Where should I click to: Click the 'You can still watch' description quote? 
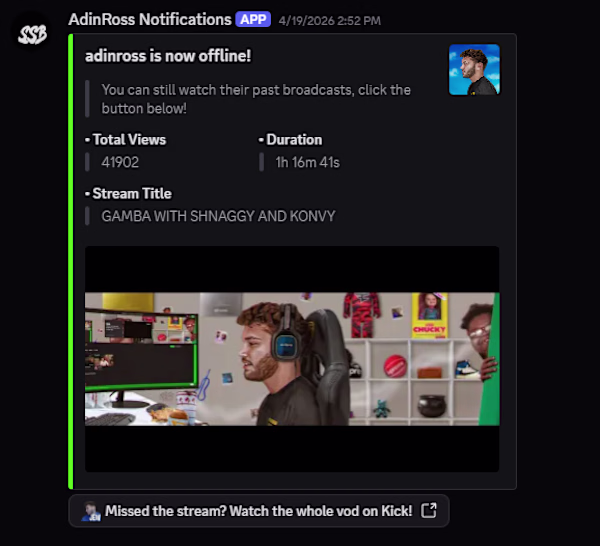pyautogui.click(x=256, y=99)
